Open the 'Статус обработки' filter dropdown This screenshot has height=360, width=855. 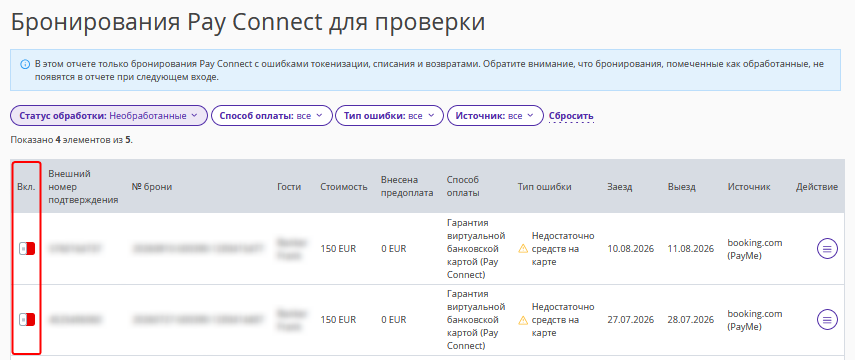[x=109, y=116]
